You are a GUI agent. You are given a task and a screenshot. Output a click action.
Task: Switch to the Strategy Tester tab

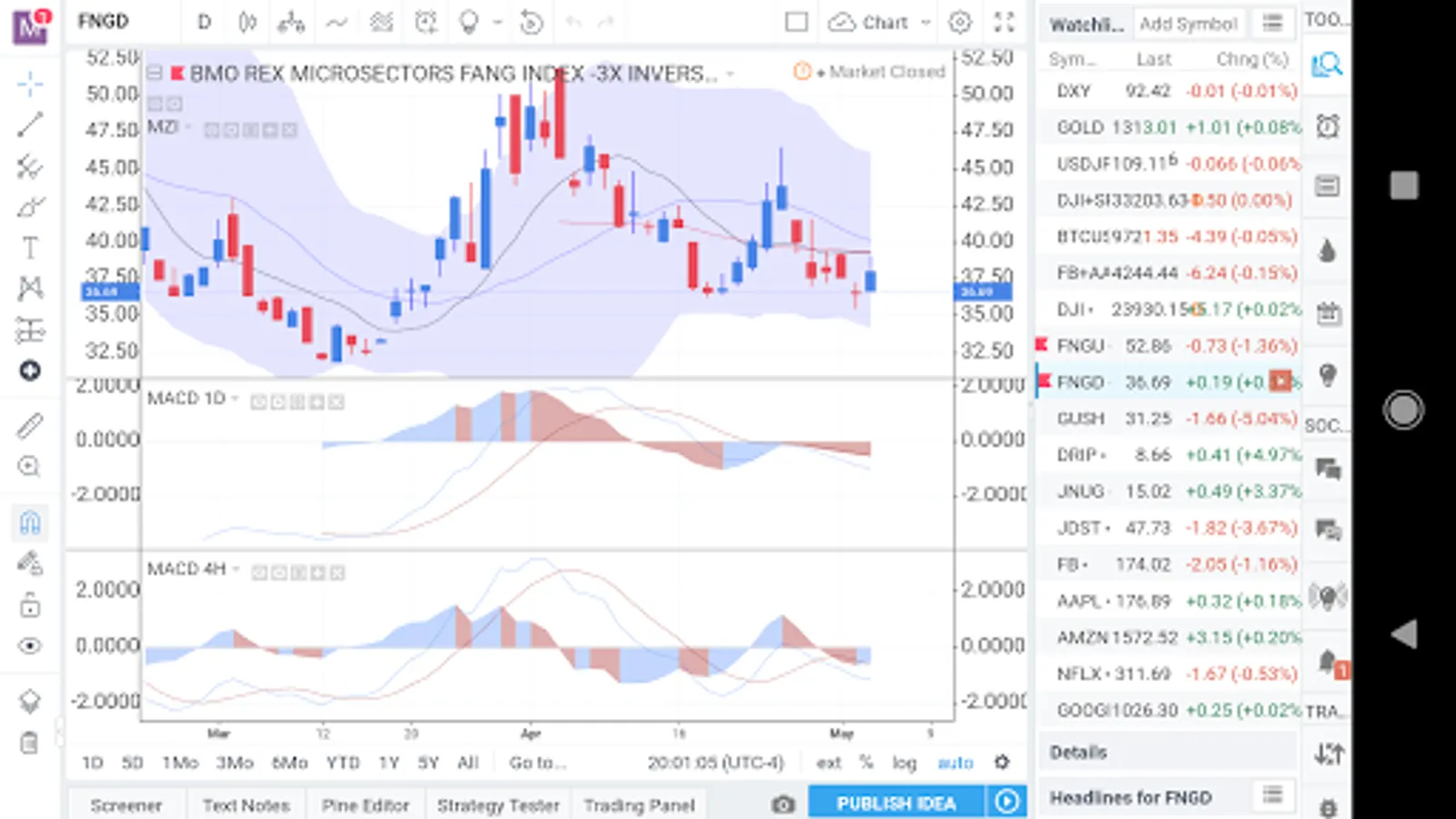[498, 805]
